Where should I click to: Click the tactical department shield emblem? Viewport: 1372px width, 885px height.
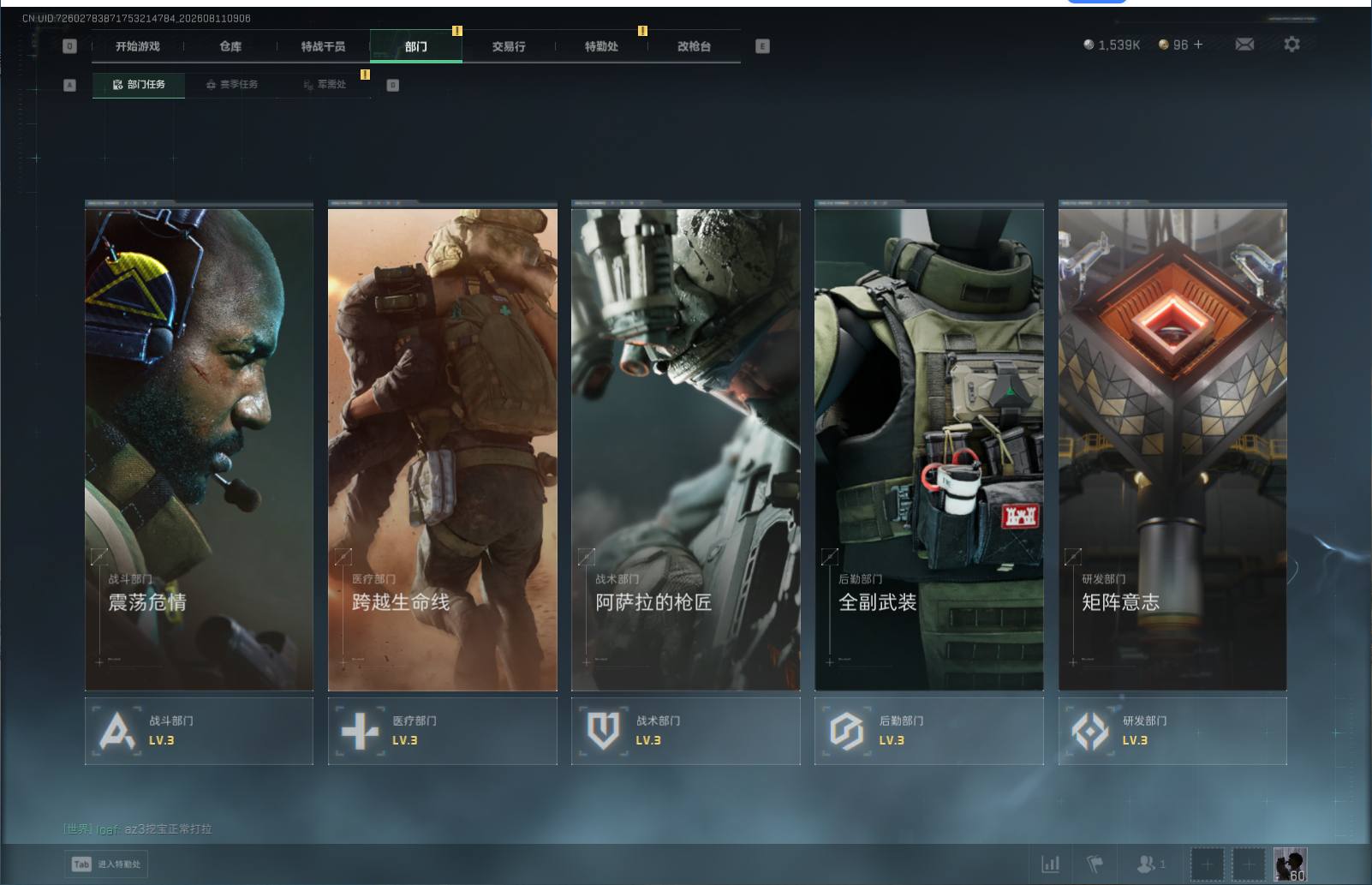[603, 732]
